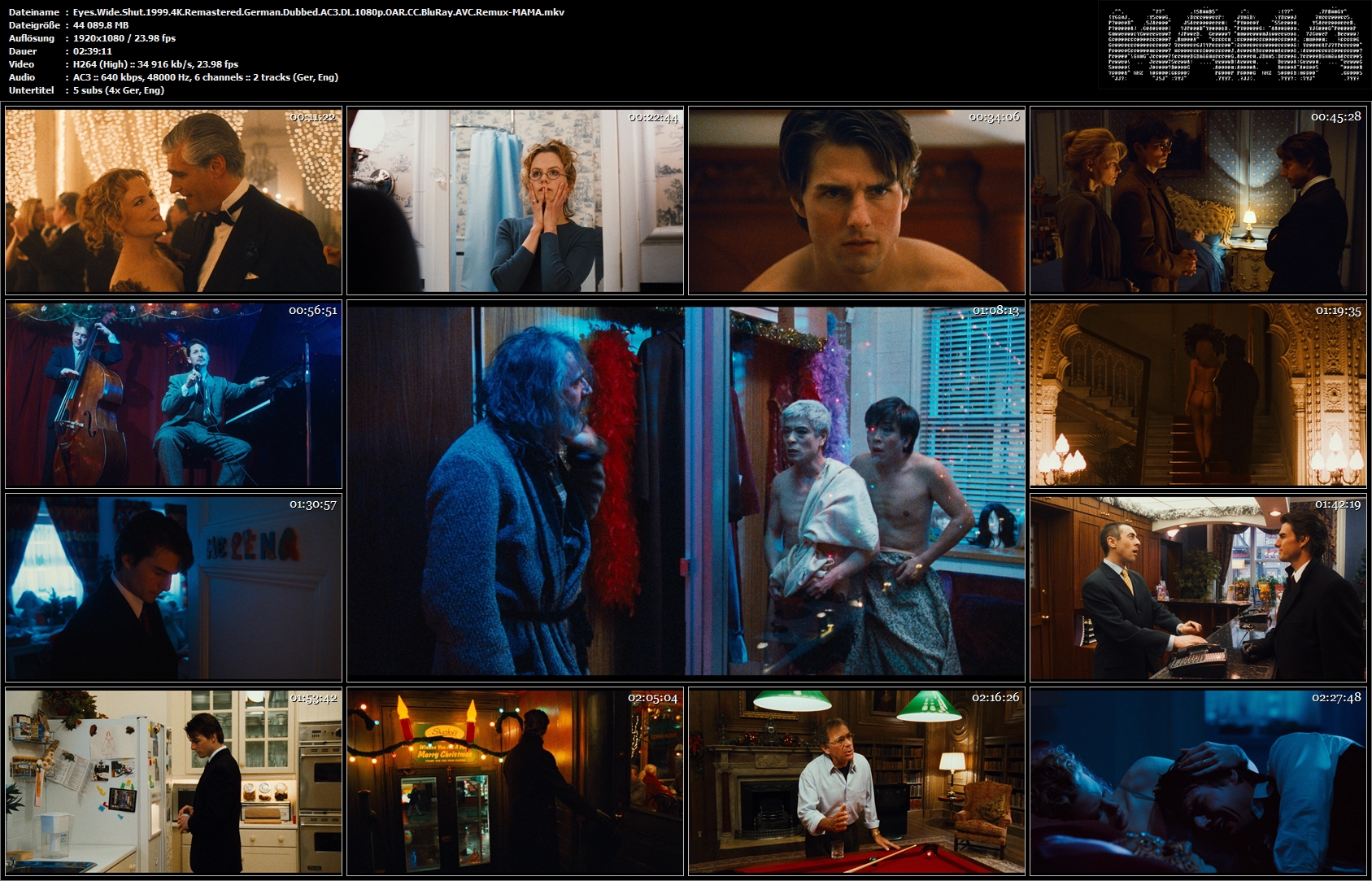Click the duration value 02:39:11
1372x881 pixels.
tap(93, 51)
